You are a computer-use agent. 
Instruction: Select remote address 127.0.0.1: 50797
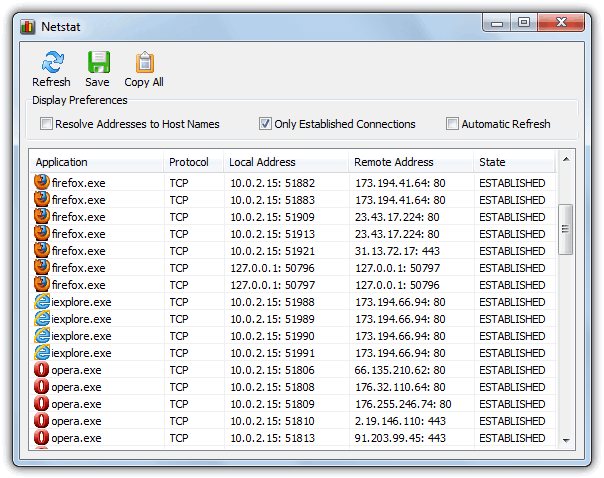click(x=397, y=268)
